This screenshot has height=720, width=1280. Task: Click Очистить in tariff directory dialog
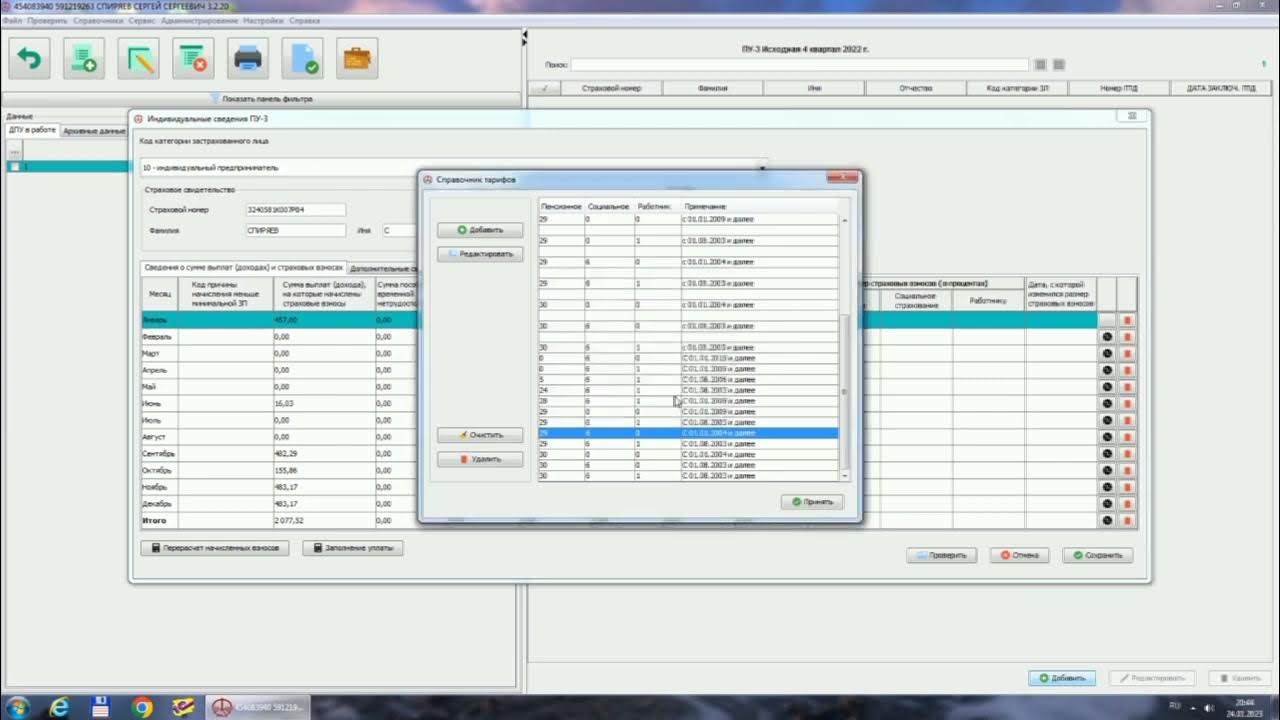[480, 435]
